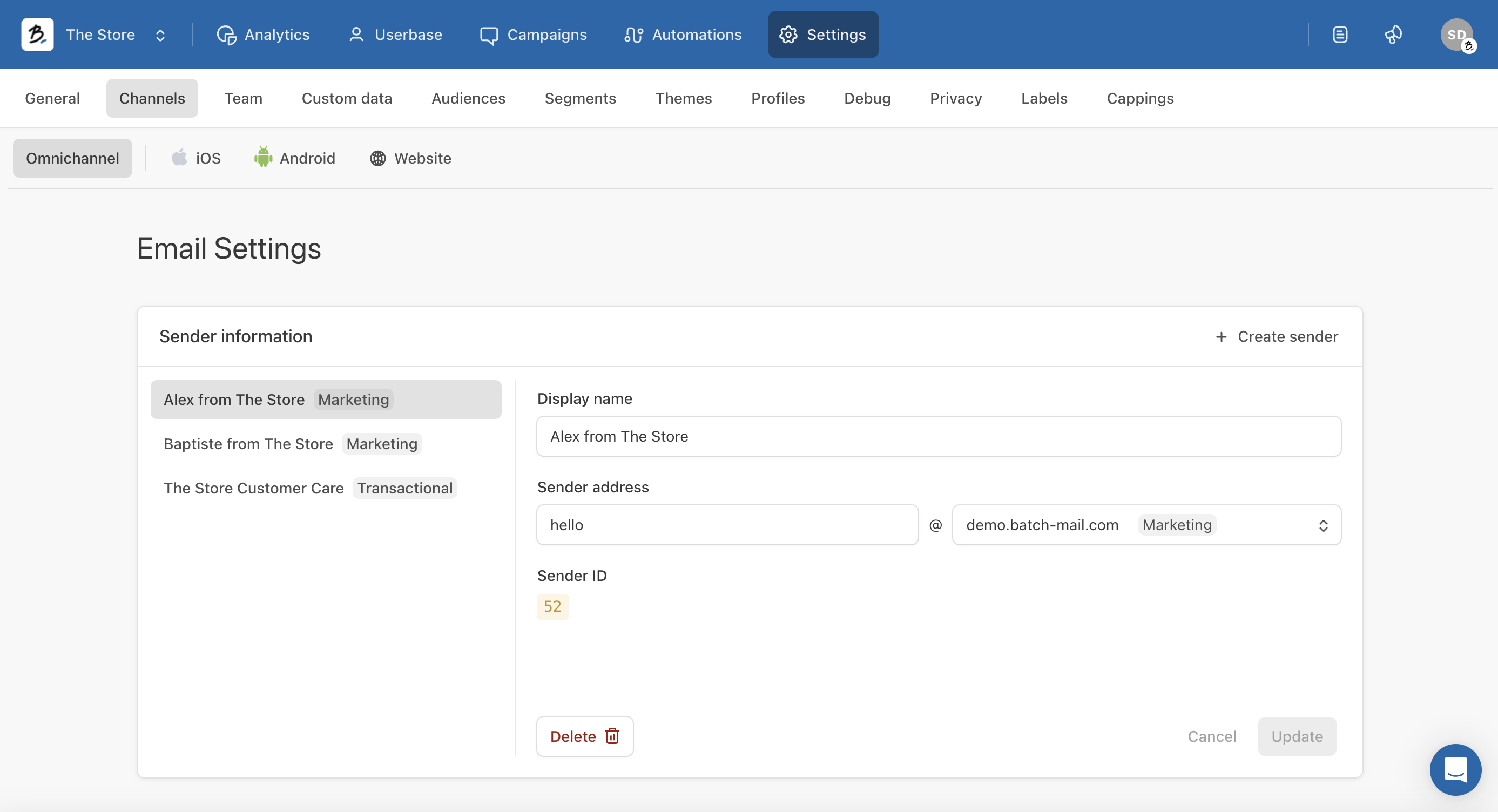Select the Android channel tab
This screenshot has height=812, width=1498.
click(295, 158)
